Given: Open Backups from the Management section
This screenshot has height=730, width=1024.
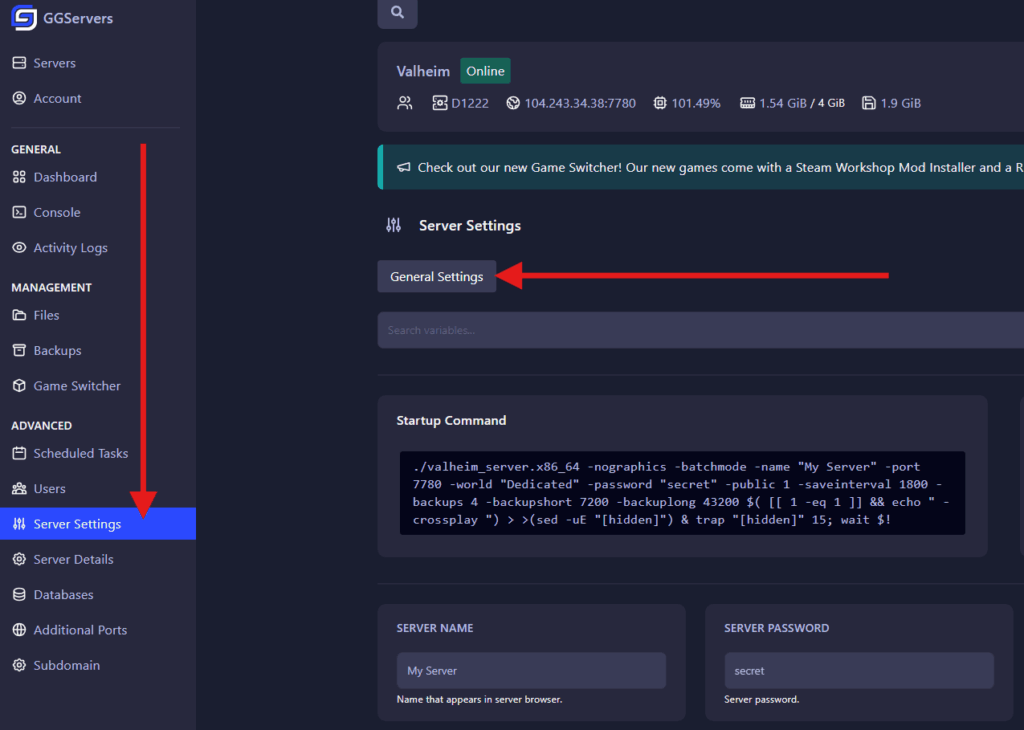Looking at the screenshot, I should 57,351.
